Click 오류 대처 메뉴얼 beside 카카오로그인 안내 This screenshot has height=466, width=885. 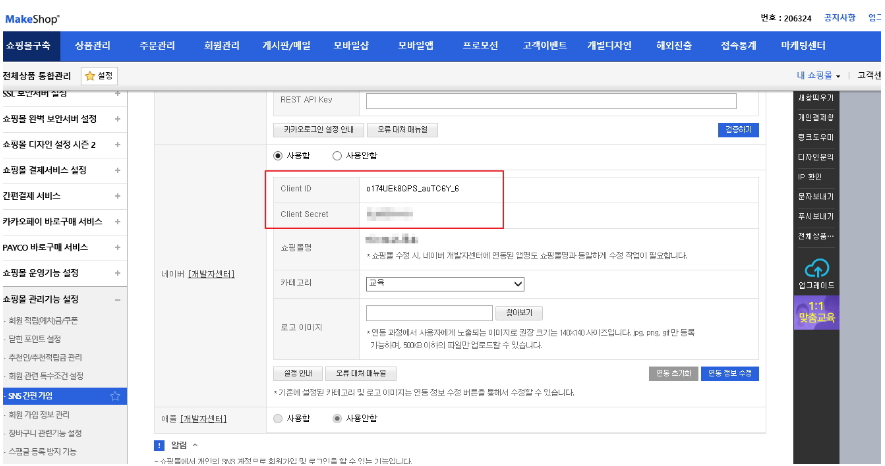402,130
